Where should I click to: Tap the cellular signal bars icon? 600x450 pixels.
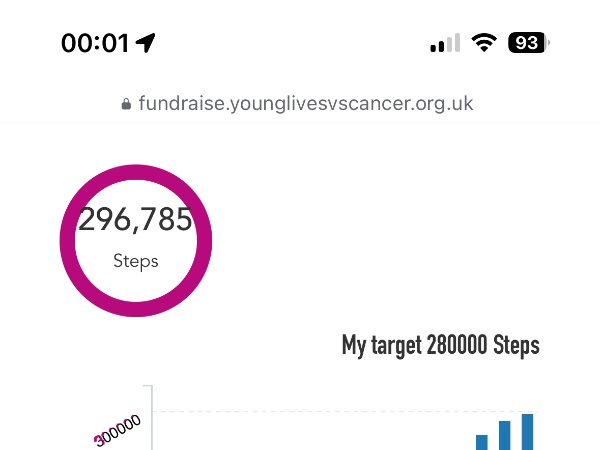click(445, 43)
